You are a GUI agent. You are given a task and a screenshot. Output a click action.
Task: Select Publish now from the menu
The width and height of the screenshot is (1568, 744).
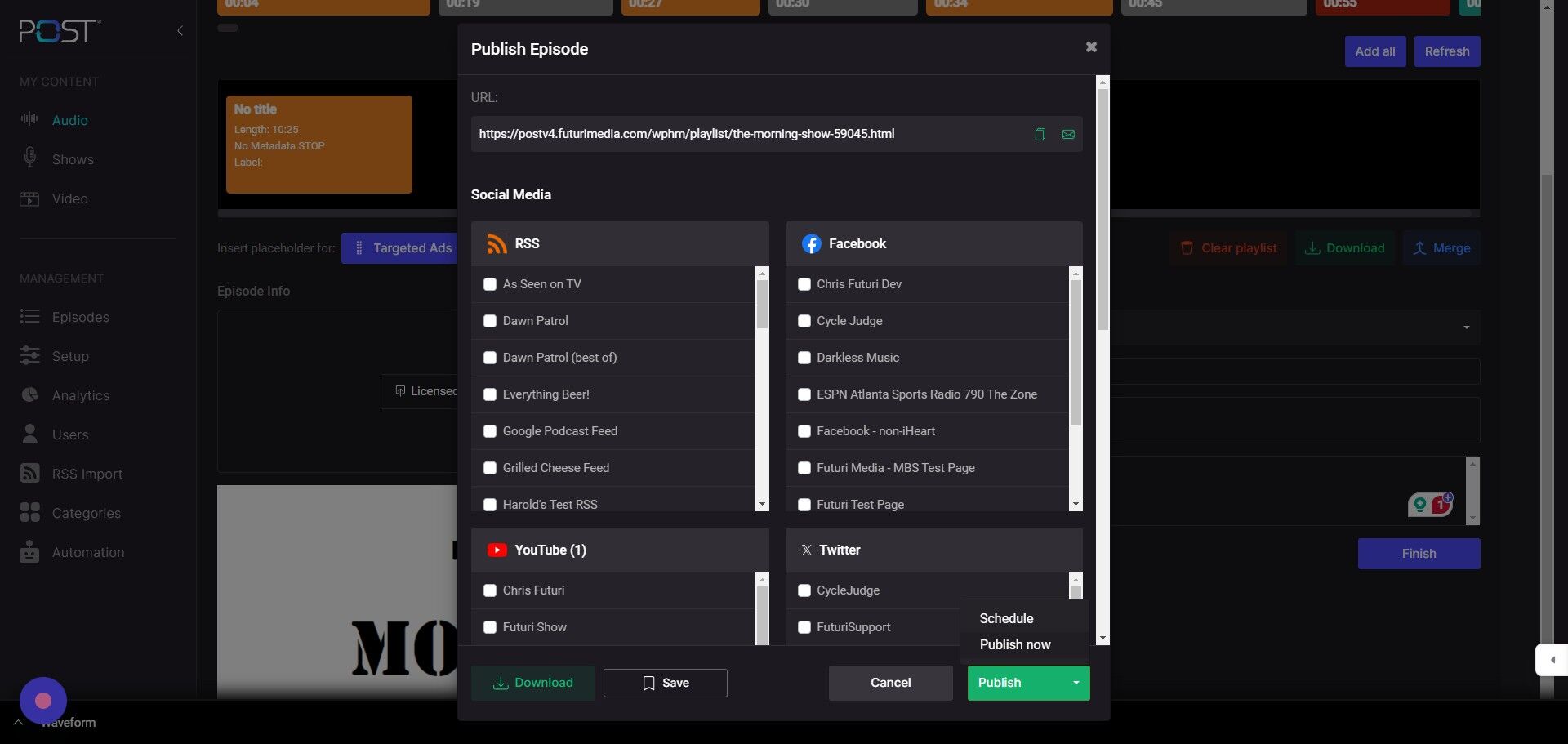pos(1015,644)
